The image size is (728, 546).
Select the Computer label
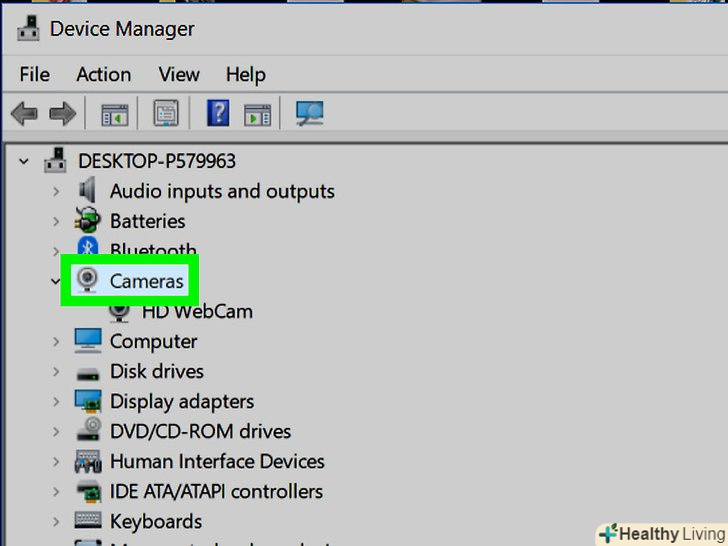click(153, 343)
